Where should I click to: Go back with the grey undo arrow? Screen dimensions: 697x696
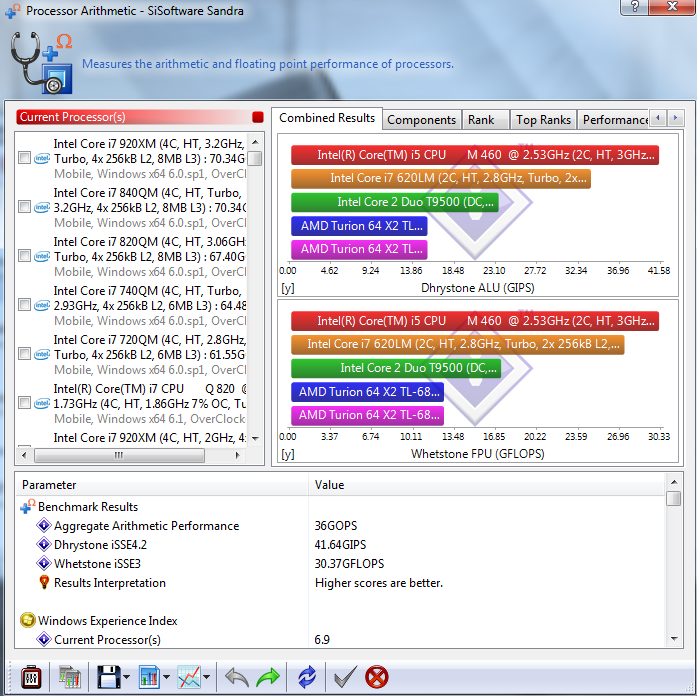tap(236, 677)
